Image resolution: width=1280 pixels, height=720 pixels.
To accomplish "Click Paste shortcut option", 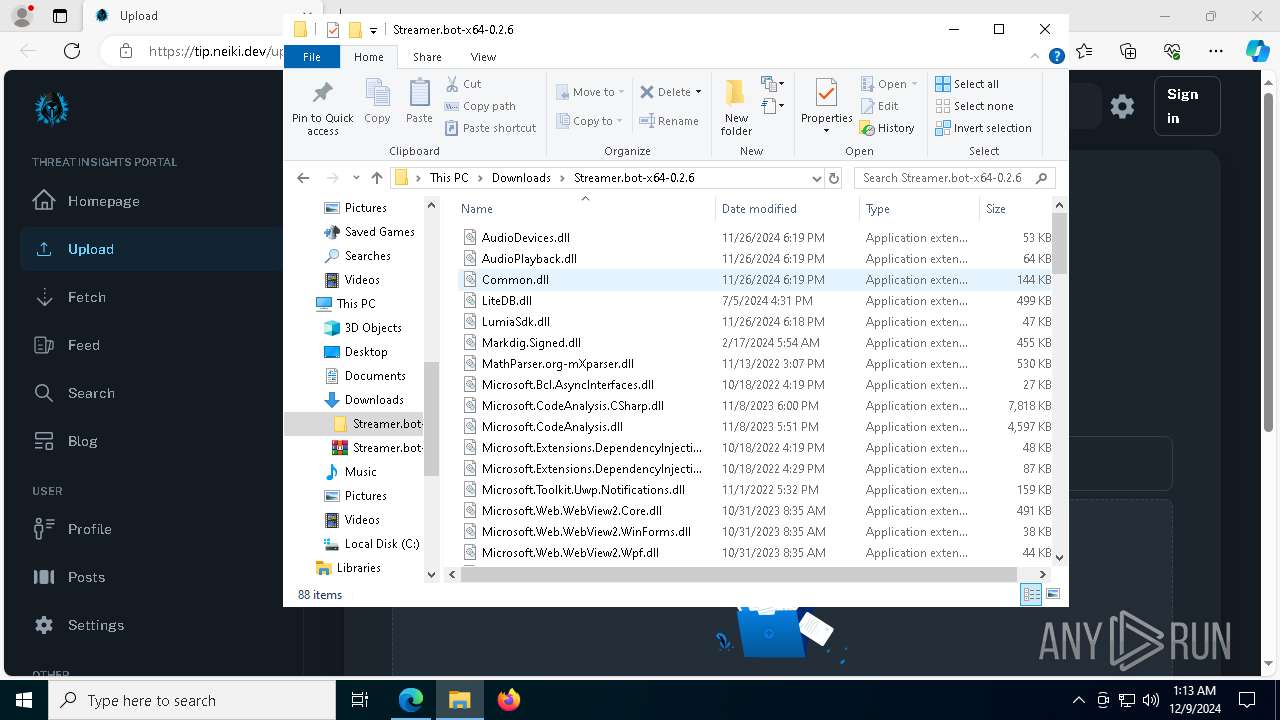I will pos(491,128).
